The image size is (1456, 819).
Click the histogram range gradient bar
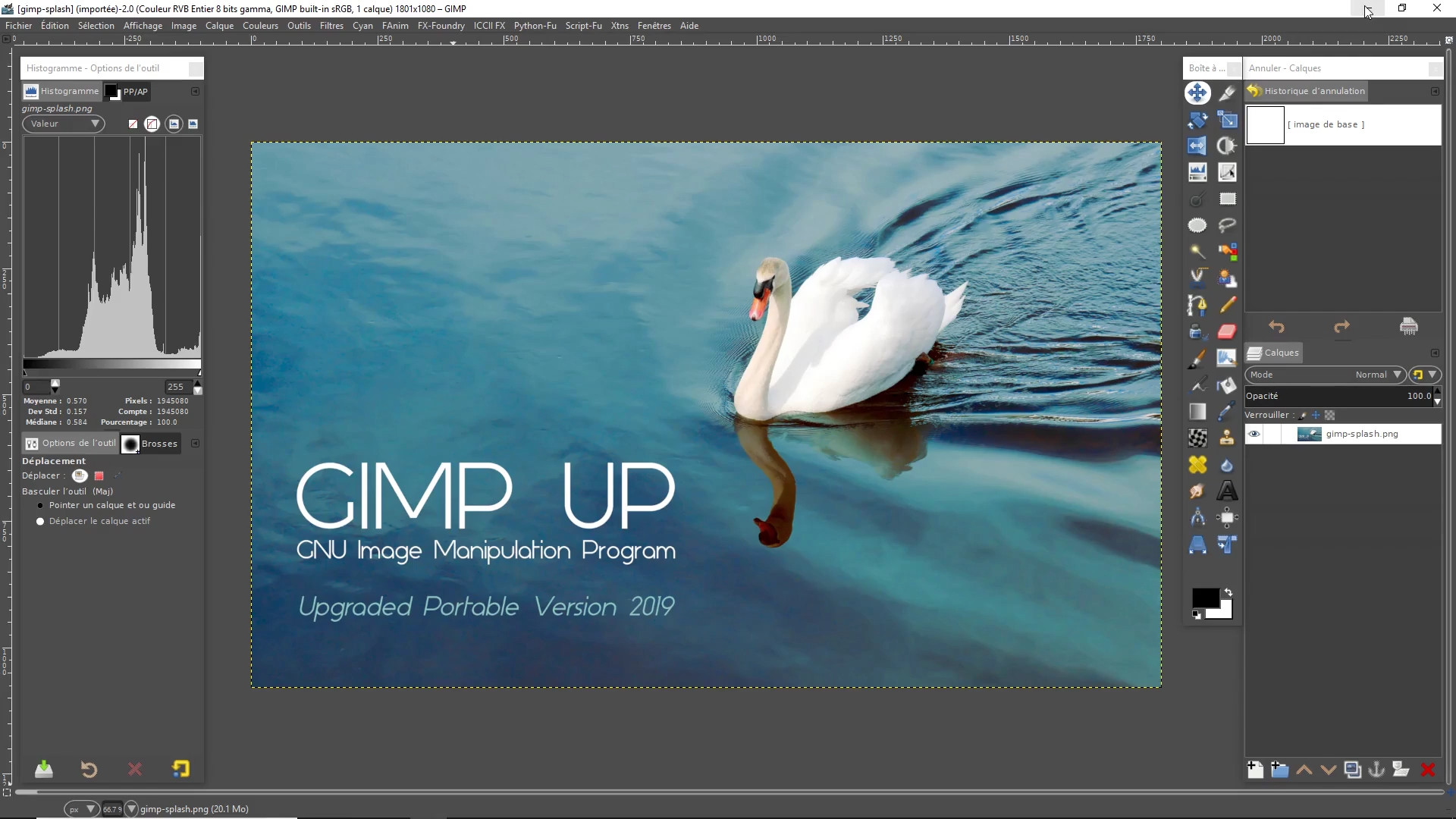[112, 365]
